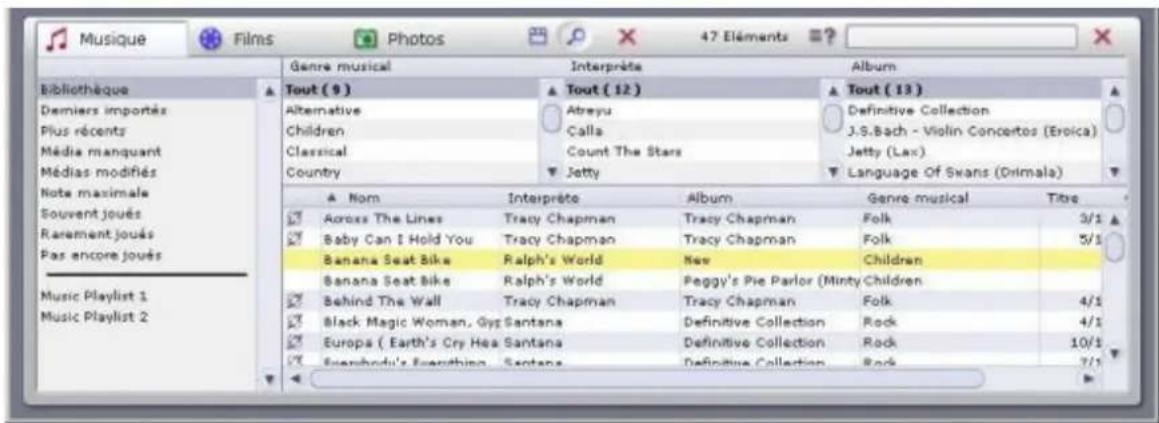Select Pas encore joués in the sidebar
The width and height of the screenshot is (1159, 423).
pos(148,255)
